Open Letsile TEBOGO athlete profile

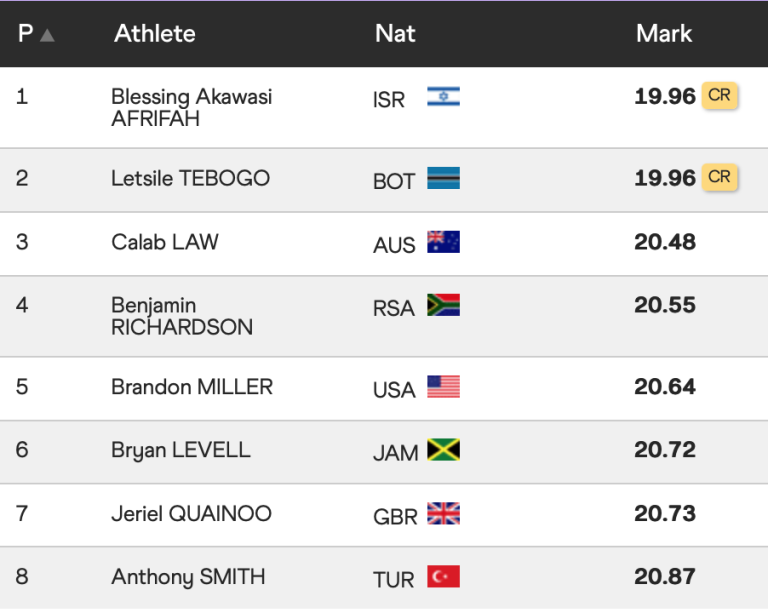(x=190, y=179)
